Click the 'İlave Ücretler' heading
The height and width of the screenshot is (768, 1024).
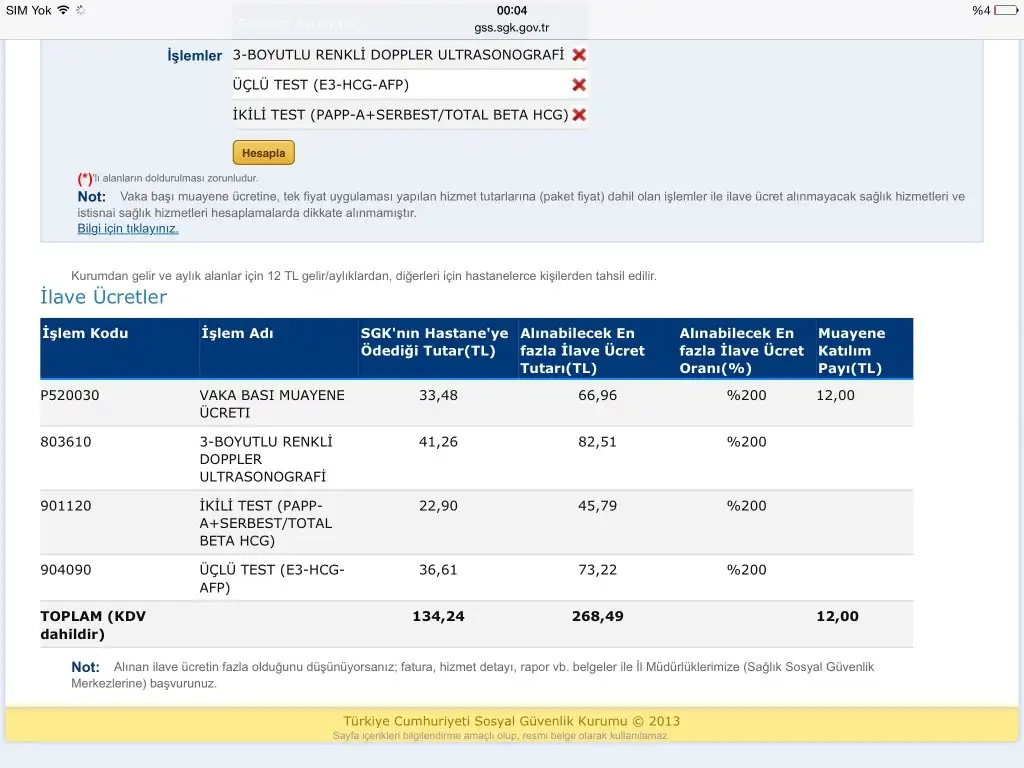(104, 297)
